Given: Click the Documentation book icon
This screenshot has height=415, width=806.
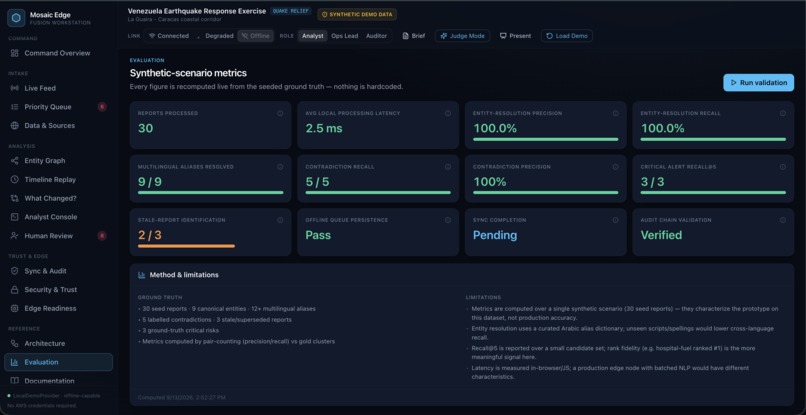Looking at the screenshot, I should tap(14, 381).
